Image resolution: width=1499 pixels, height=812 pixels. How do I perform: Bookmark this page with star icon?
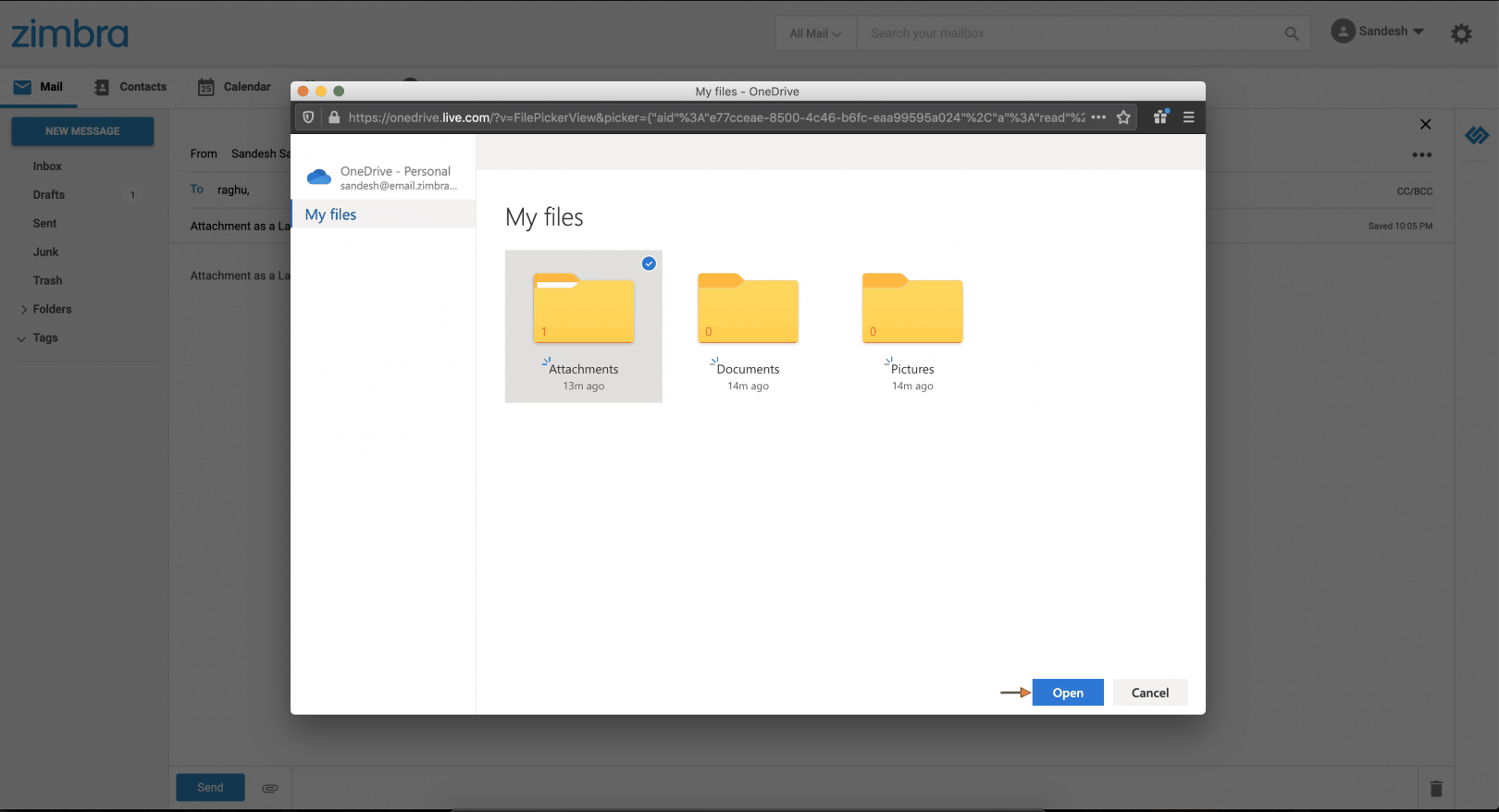click(1123, 117)
